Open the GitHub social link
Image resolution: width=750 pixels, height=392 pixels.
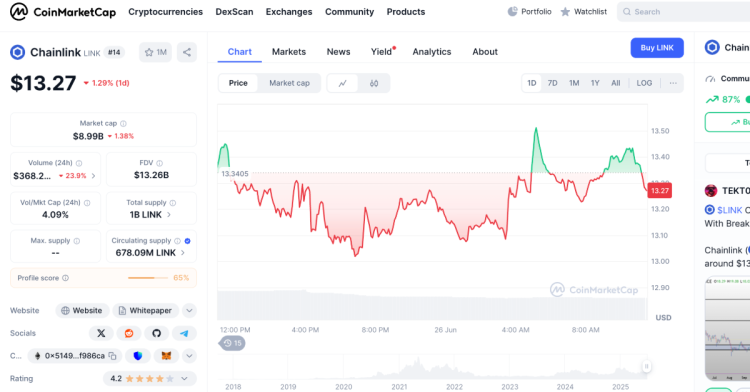pos(157,333)
